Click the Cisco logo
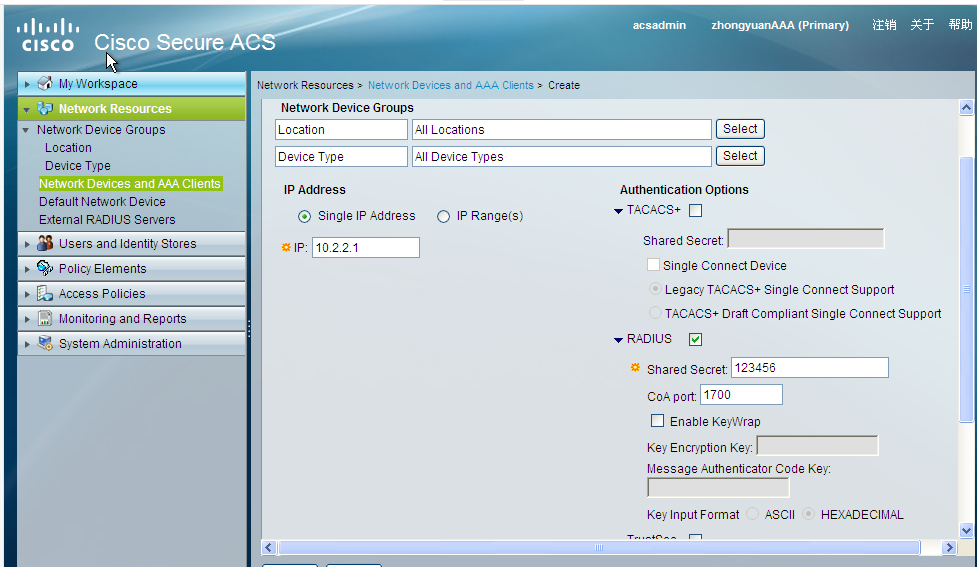 47,36
